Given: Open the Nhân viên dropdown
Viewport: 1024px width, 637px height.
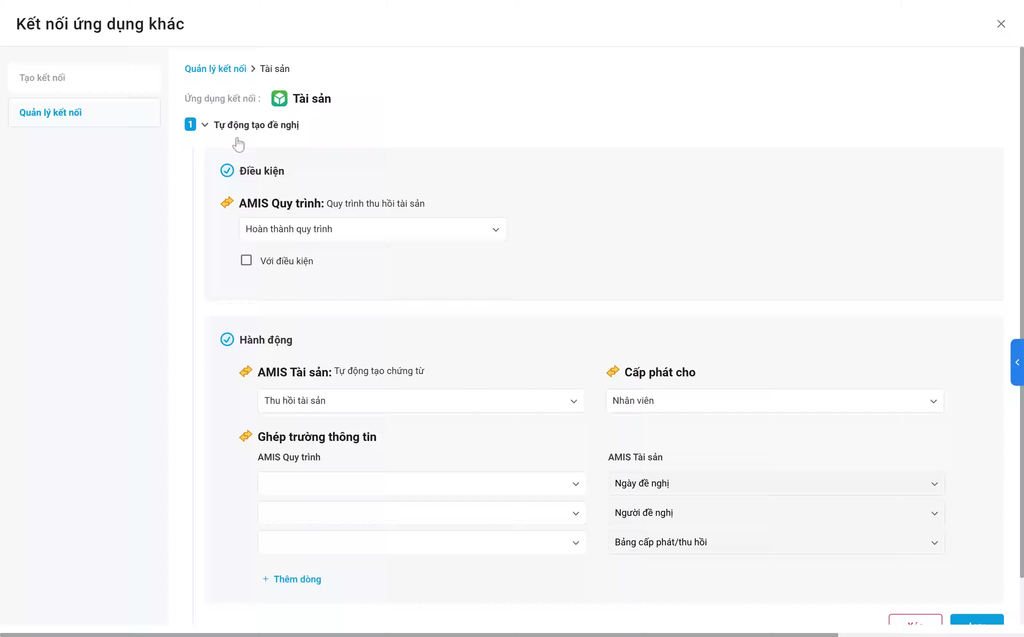Looking at the screenshot, I should click(775, 401).
